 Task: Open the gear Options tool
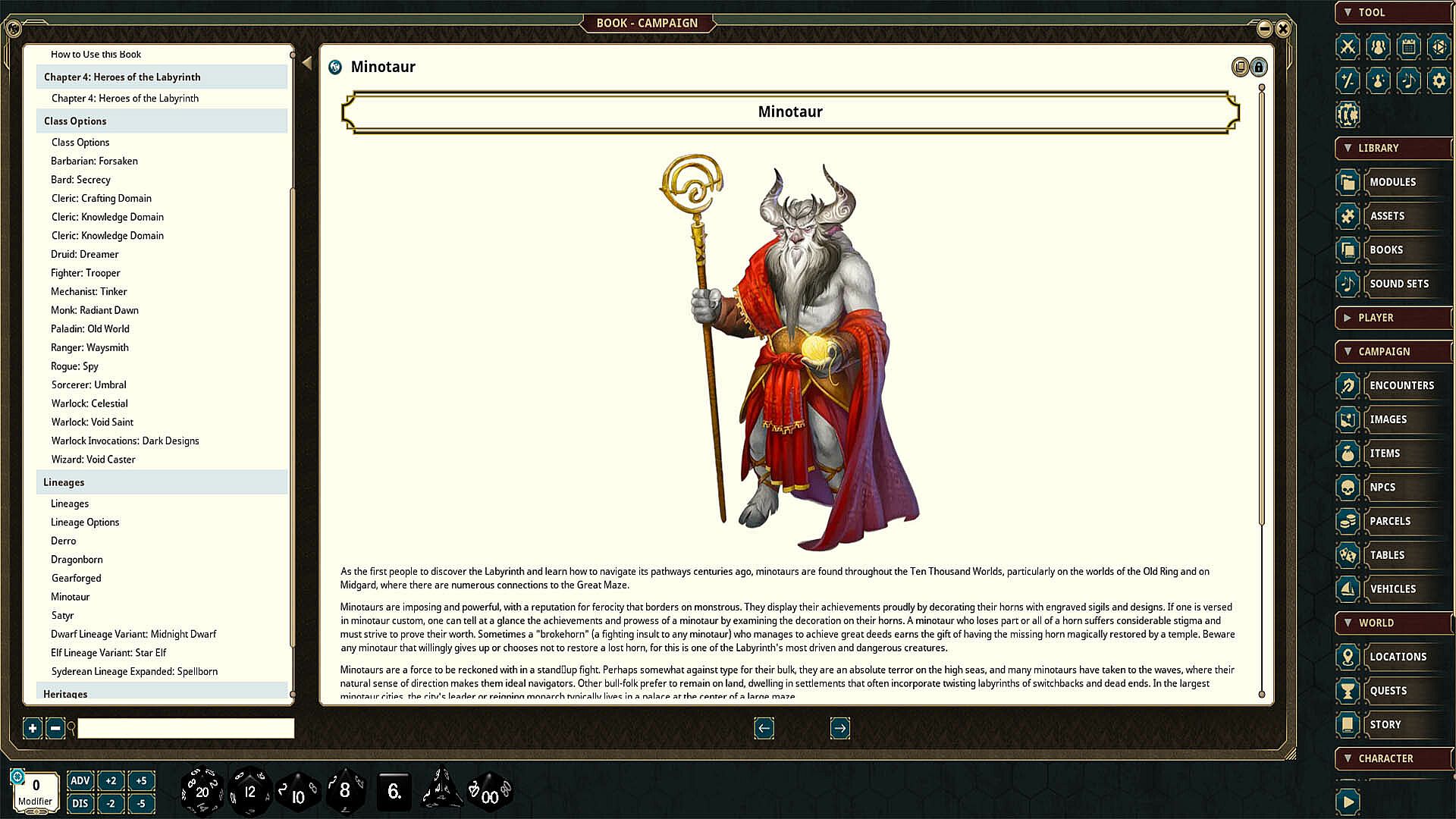1439,80
